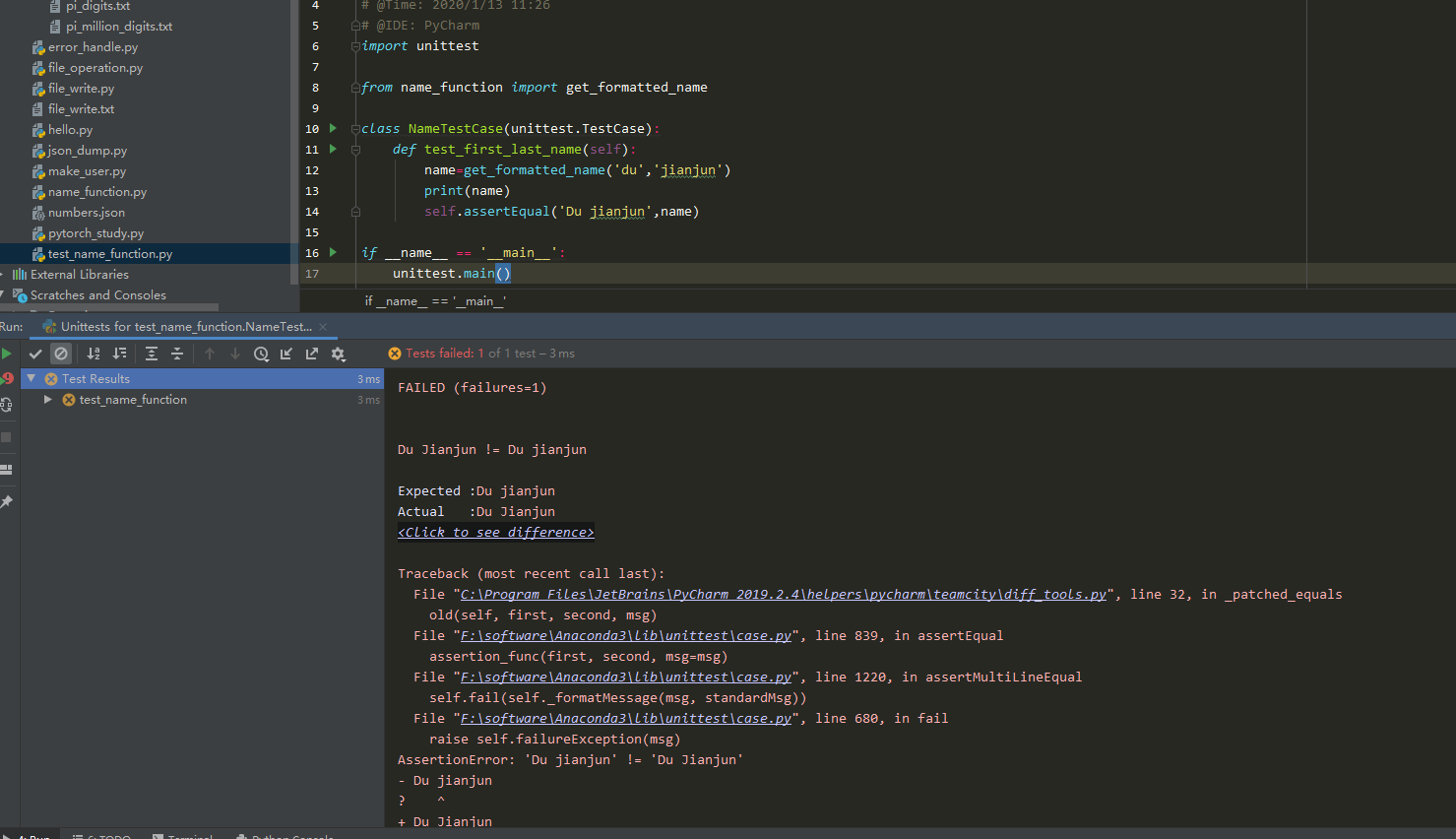1456x839 pixels.
Task: Open test runner settings gear
Action: click(x=339, y=354)
